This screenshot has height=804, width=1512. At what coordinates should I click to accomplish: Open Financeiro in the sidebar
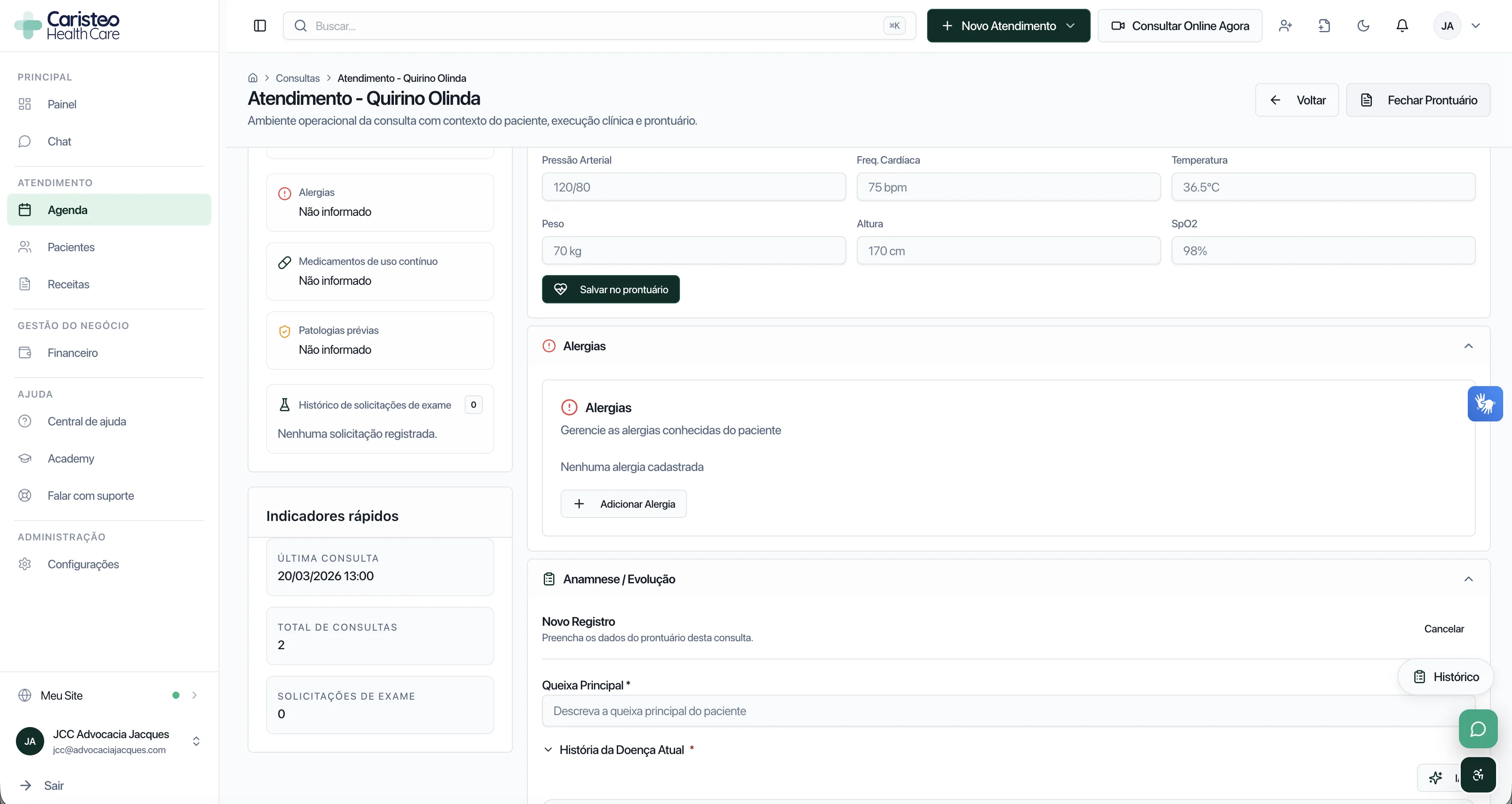(x=109, y=353)
